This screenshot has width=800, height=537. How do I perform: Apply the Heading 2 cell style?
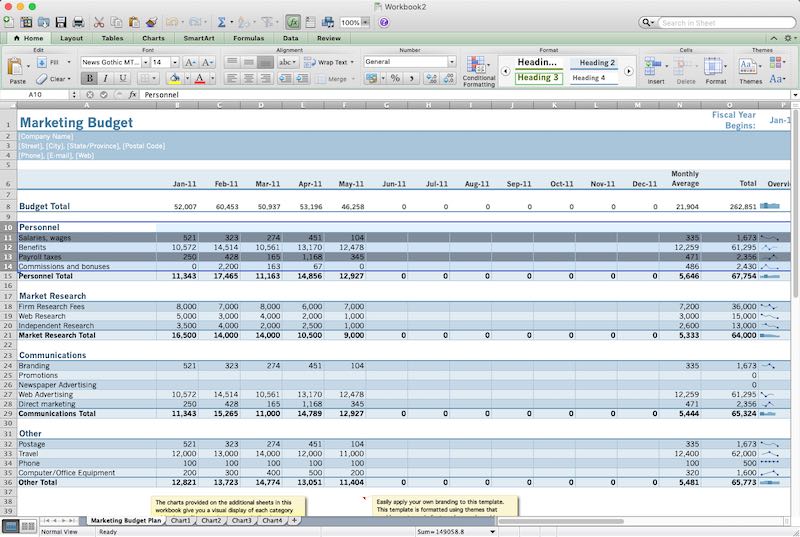point(594,63)
